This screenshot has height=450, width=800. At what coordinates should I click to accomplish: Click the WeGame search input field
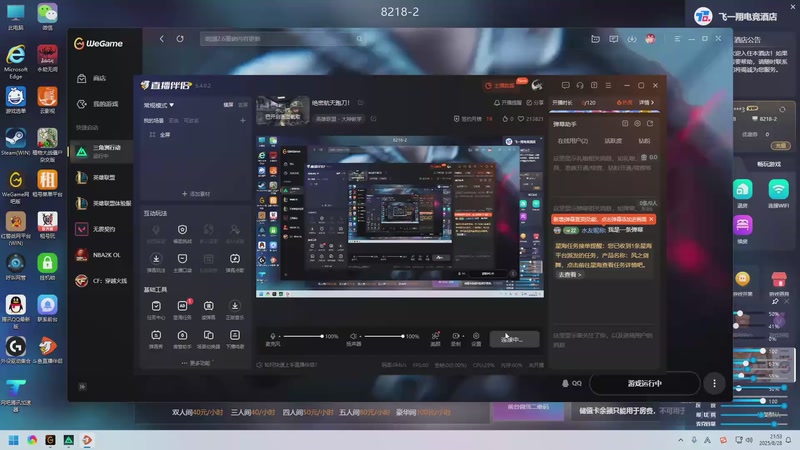[x=284, y=39]
